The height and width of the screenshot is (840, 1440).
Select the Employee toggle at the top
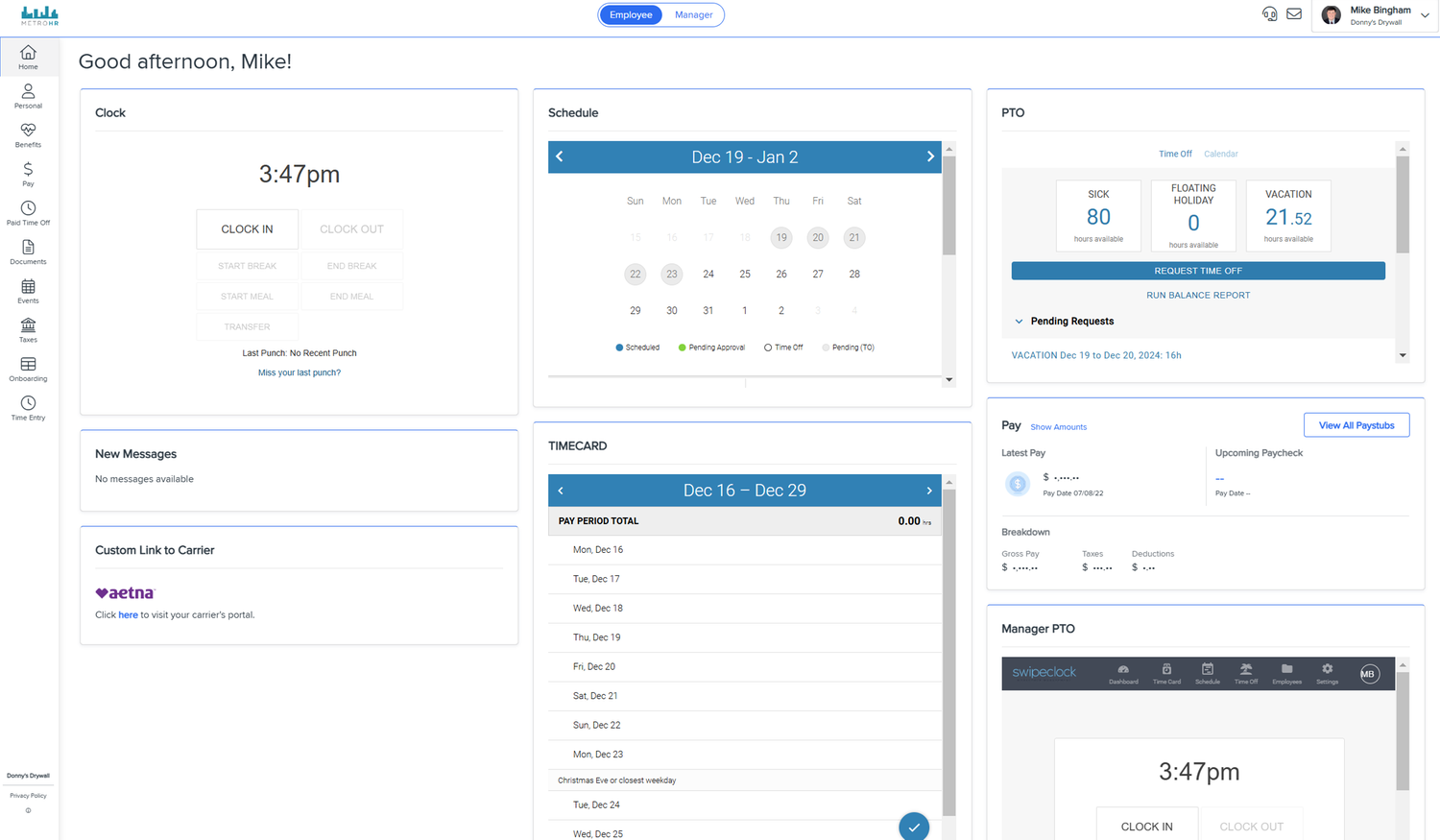click(x=631, y=14)
